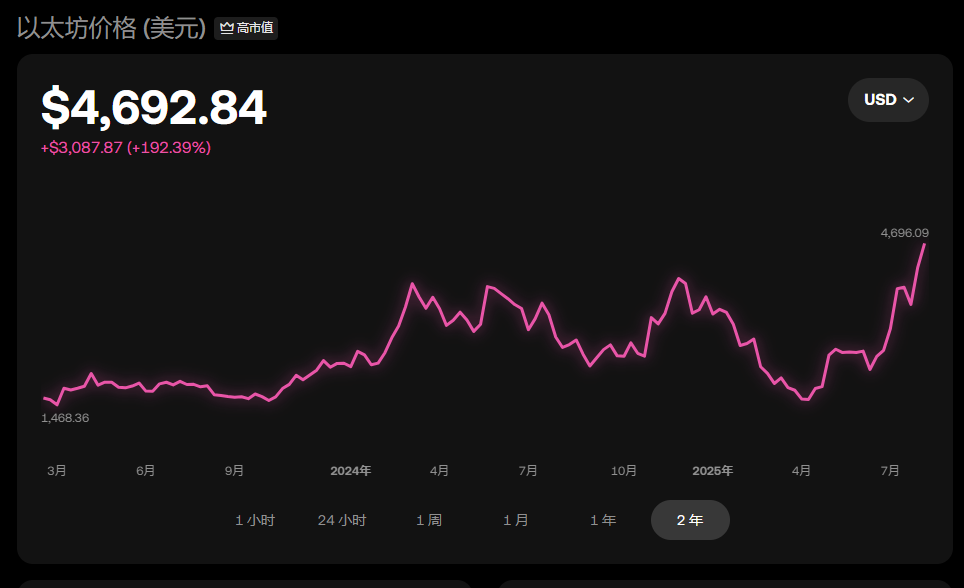964x588 pixels.
Task: Click the 2024年 axis label
Action: click(350, 471)
